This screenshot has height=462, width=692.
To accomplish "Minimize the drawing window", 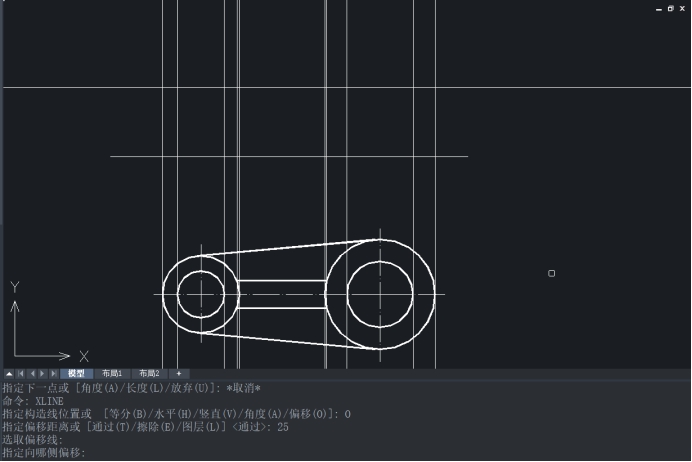I will [659, 8].
